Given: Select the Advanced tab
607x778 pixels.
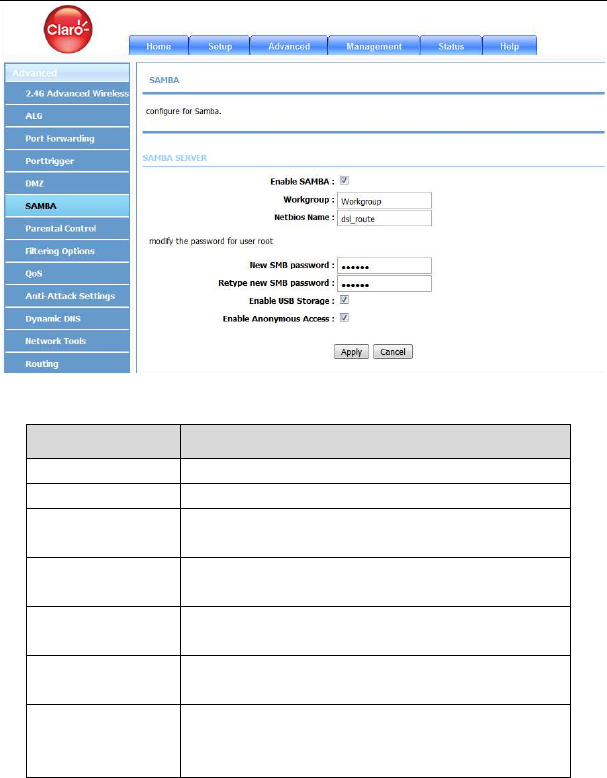Looking at the screenshot, I should pyautogui.click(x=289, y=46).
